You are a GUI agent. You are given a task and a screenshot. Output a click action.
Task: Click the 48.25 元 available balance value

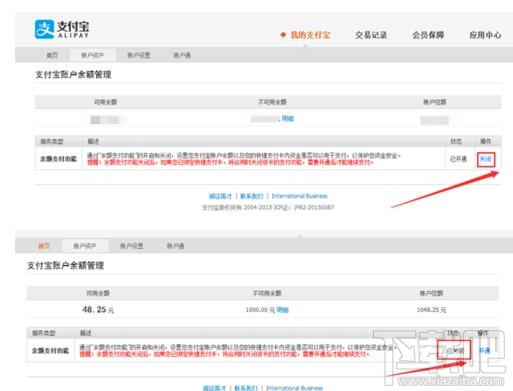pyautogui.click(x=98, y=310)
